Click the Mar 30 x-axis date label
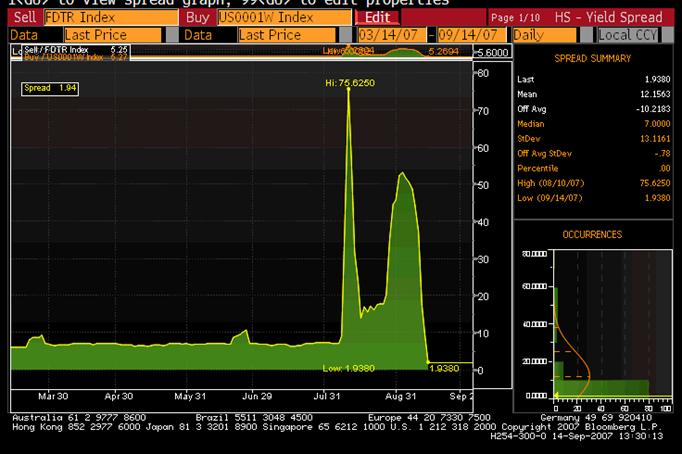The width and height of the screenshot is (682, 454). (x=53, y=396)
